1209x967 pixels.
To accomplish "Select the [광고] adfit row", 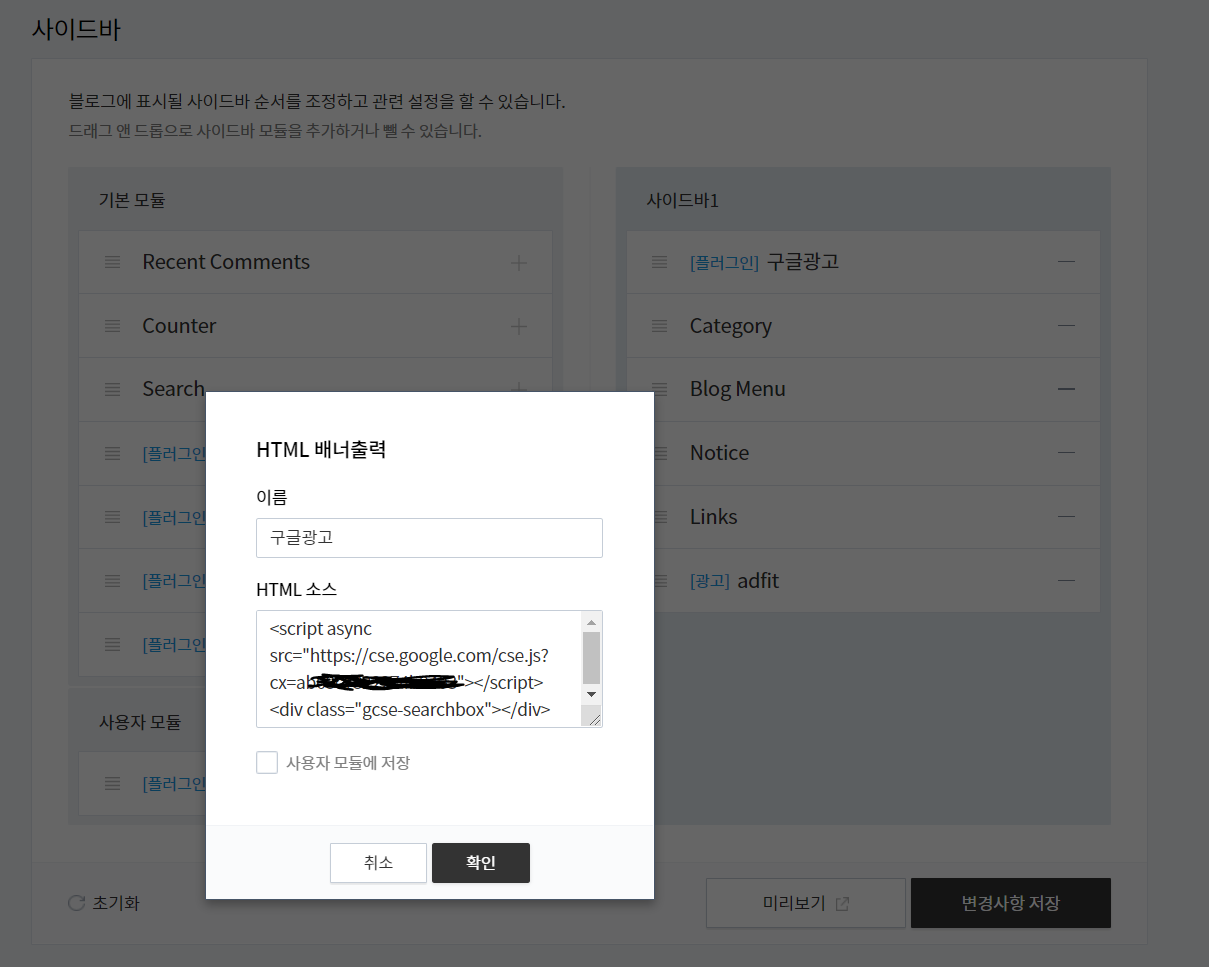I will point(863,580).
